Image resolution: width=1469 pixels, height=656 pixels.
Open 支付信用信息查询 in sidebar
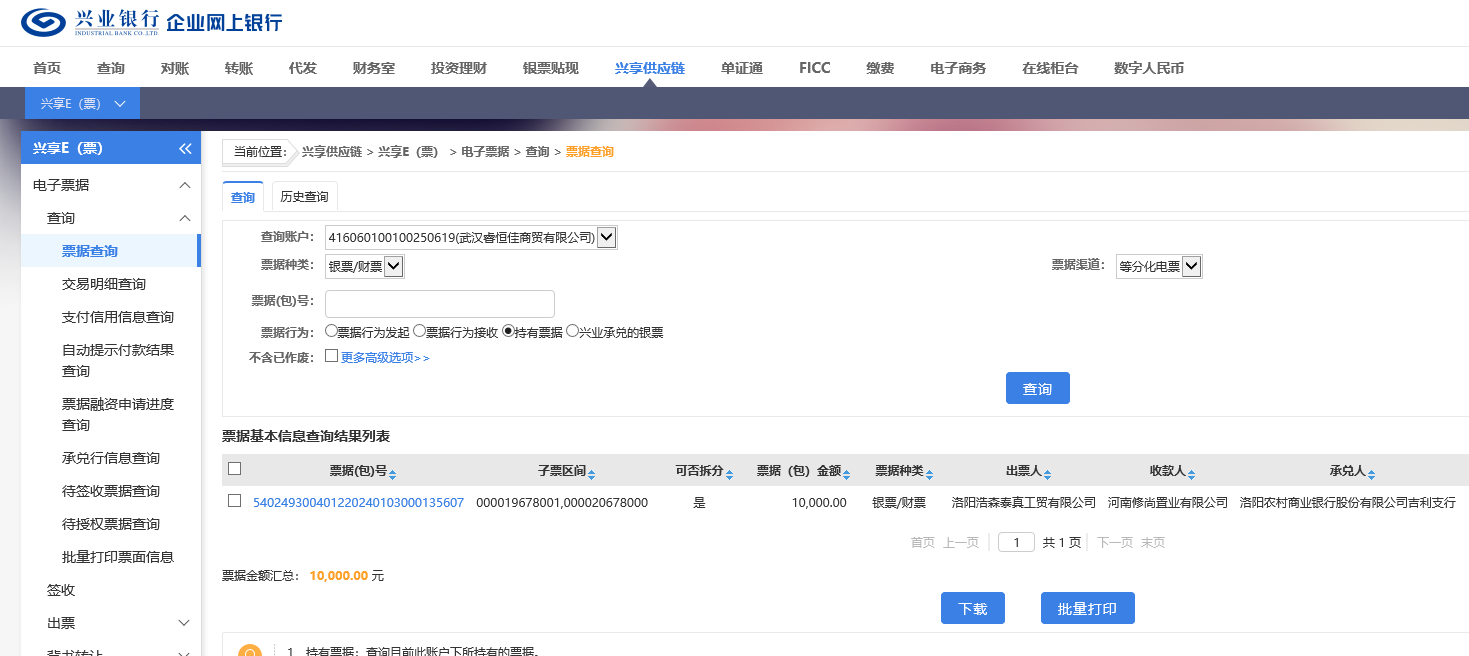pos(118,317)
